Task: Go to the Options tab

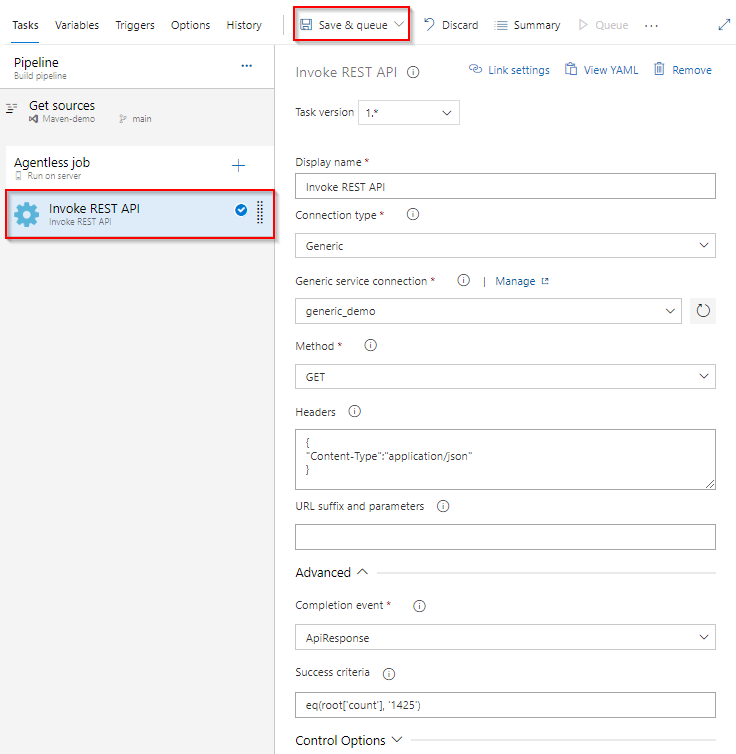Action: pyautogui.click(x=190, y=25)
